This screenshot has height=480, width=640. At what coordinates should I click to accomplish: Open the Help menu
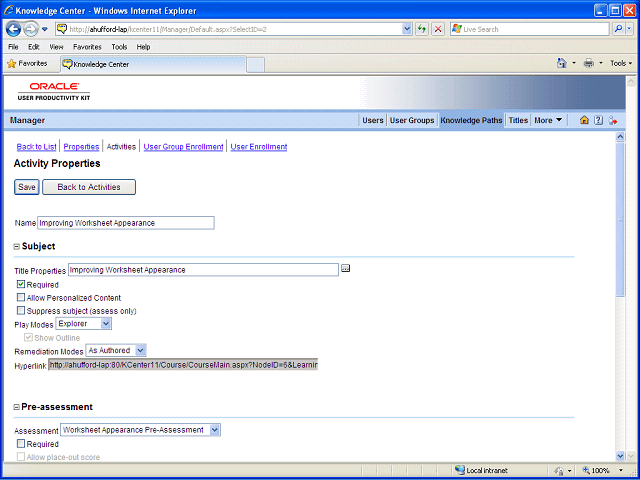(x=143, y=47)
